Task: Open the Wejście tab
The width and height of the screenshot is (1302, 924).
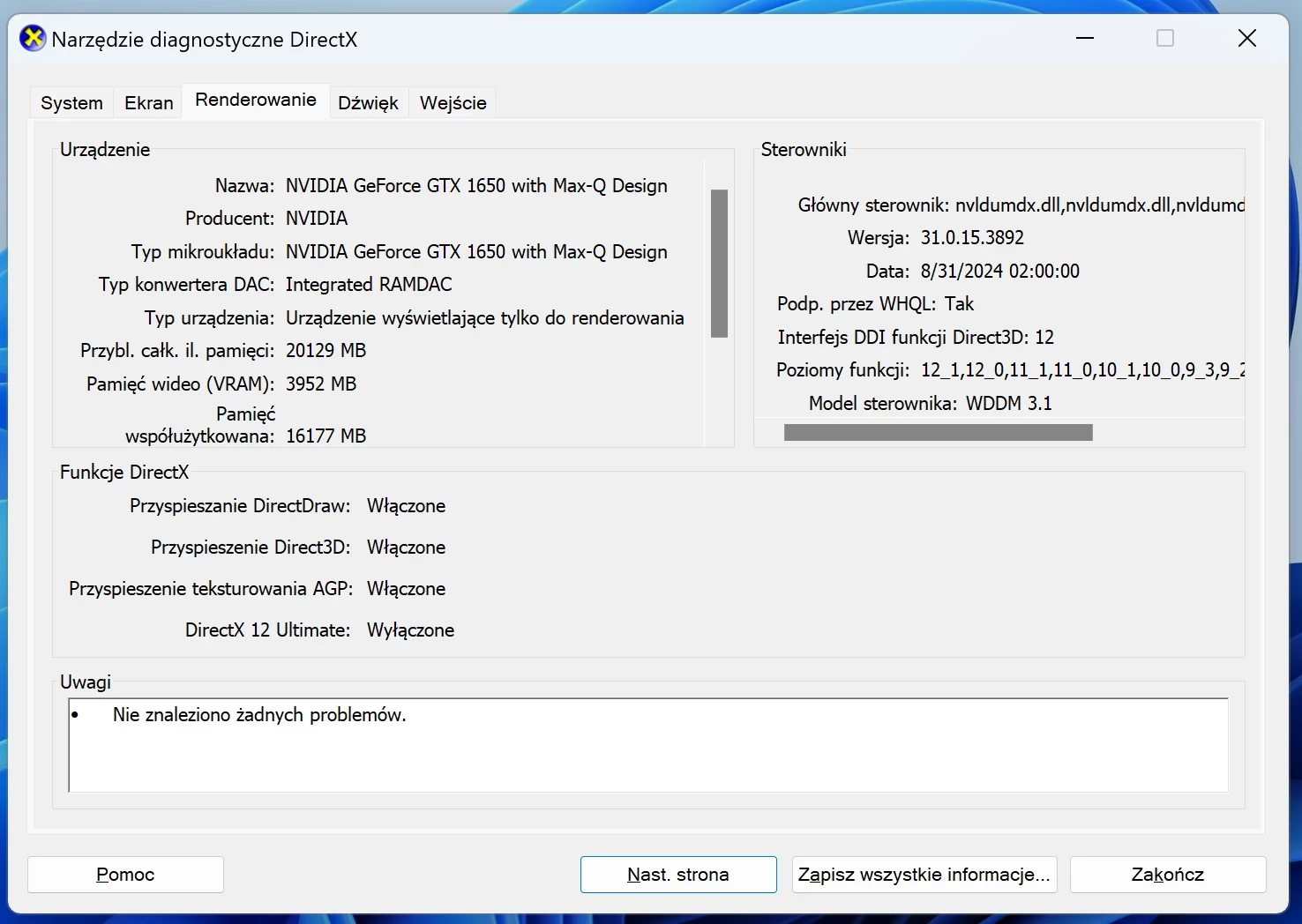Action: (x=453, y=103)
